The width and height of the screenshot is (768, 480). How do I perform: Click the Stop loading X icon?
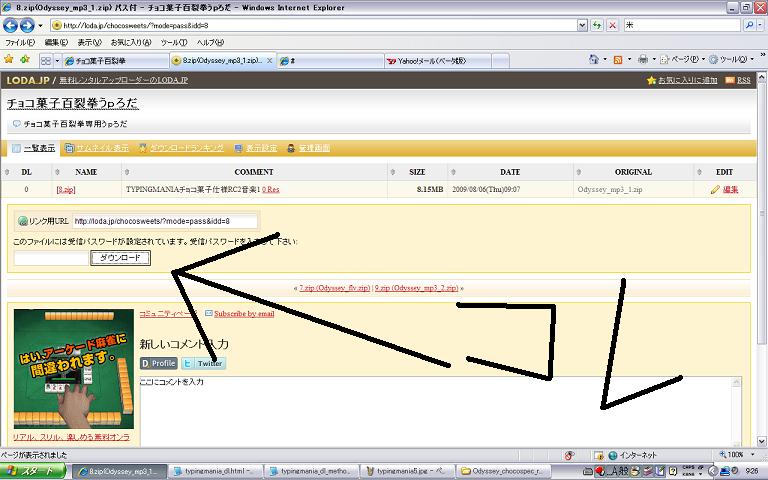tap(609, 25)
